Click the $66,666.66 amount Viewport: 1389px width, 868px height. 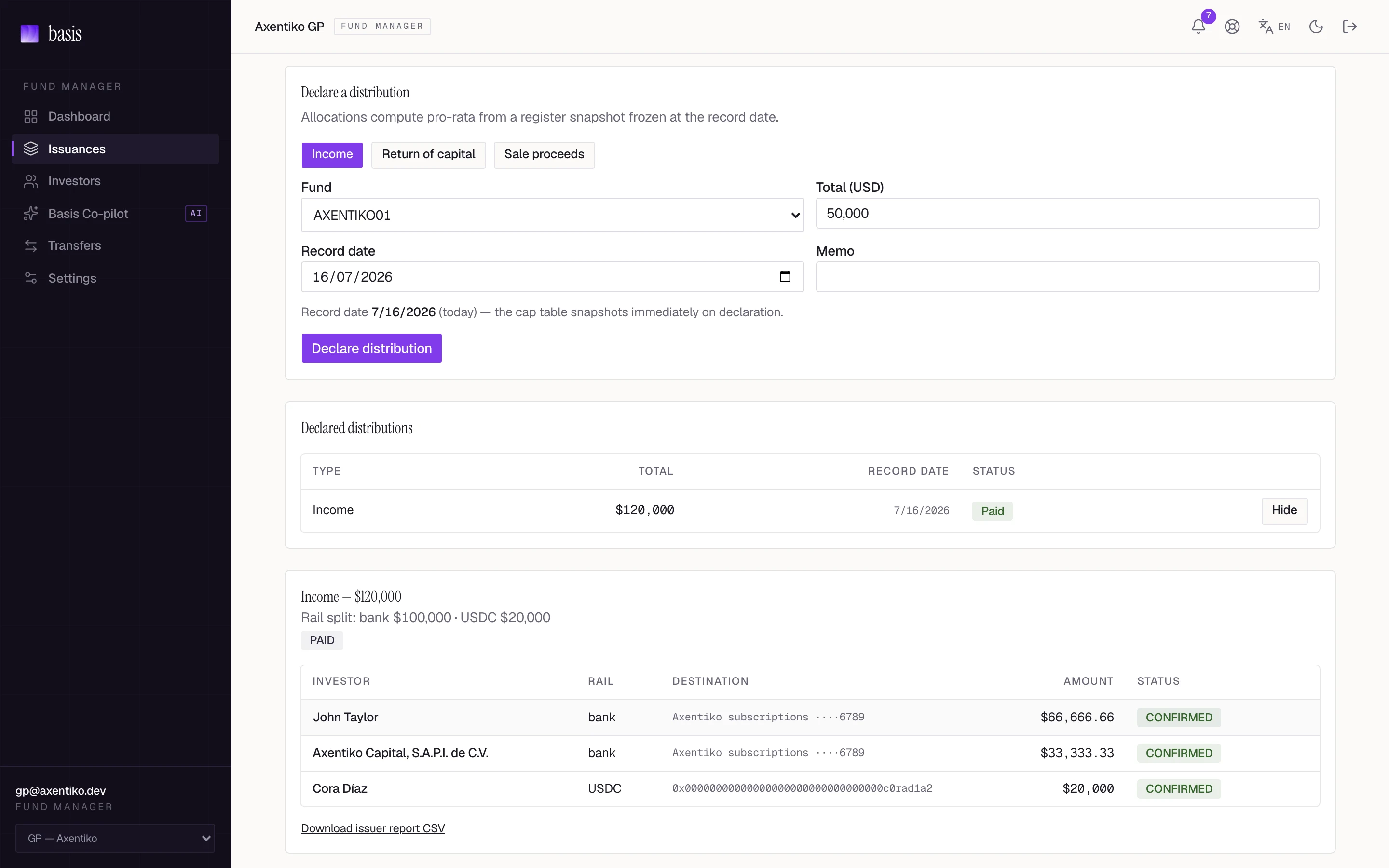click(1077, 718)
